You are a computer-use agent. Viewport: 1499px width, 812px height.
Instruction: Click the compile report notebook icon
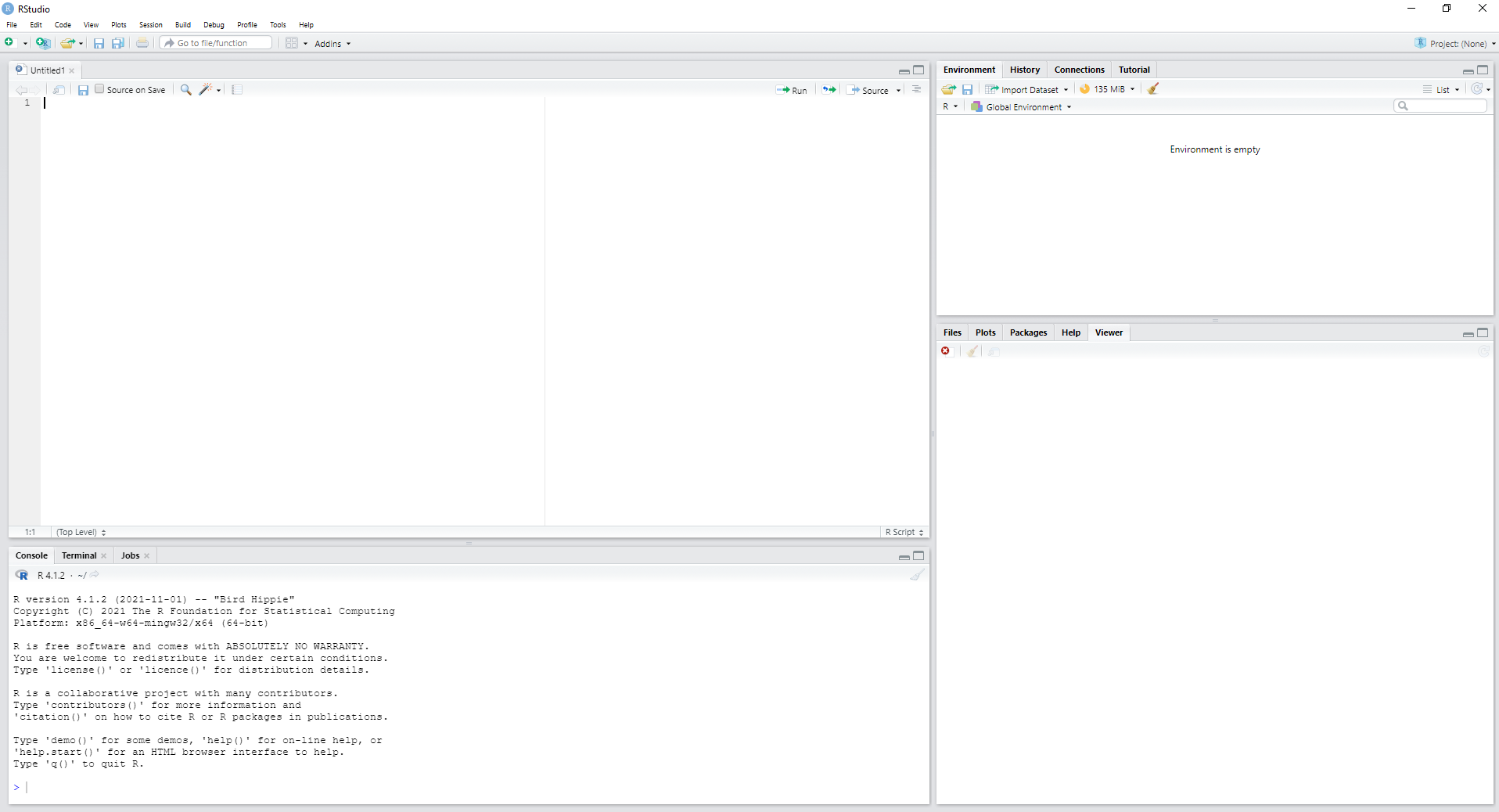237,90
